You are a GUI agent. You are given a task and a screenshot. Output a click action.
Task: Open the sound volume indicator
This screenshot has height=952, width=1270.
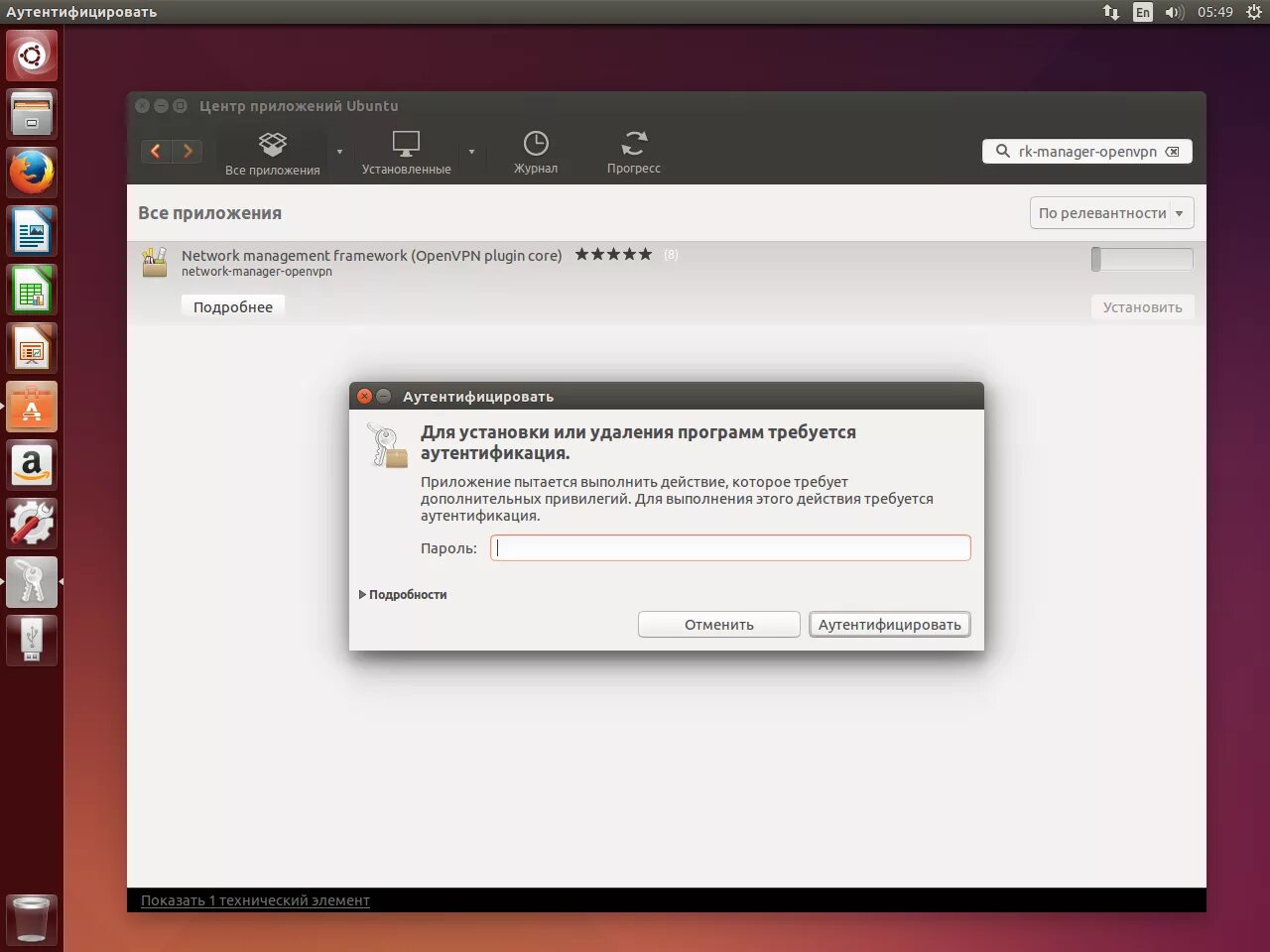(x=1175, y=12)
